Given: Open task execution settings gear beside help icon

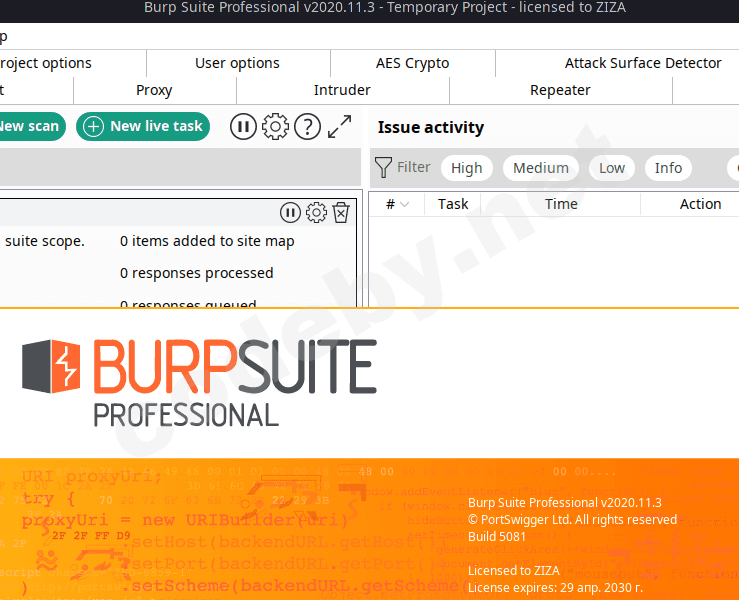Looking at the screenshot, I should pos(275,127).
